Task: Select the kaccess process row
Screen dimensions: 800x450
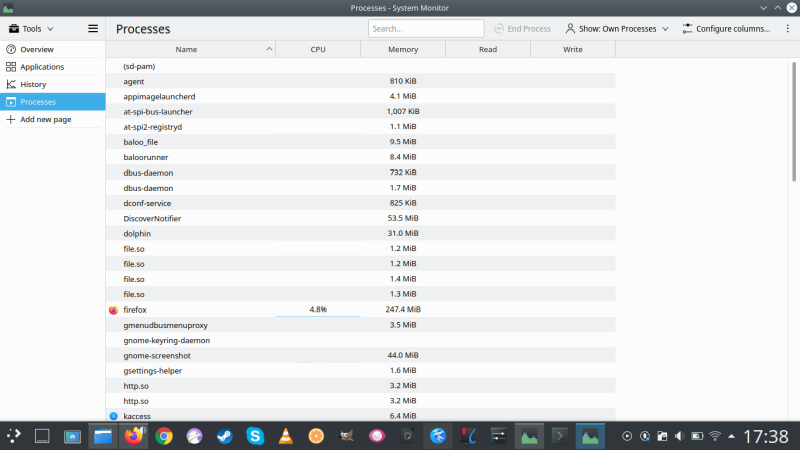Action: (x=361, y=416)
